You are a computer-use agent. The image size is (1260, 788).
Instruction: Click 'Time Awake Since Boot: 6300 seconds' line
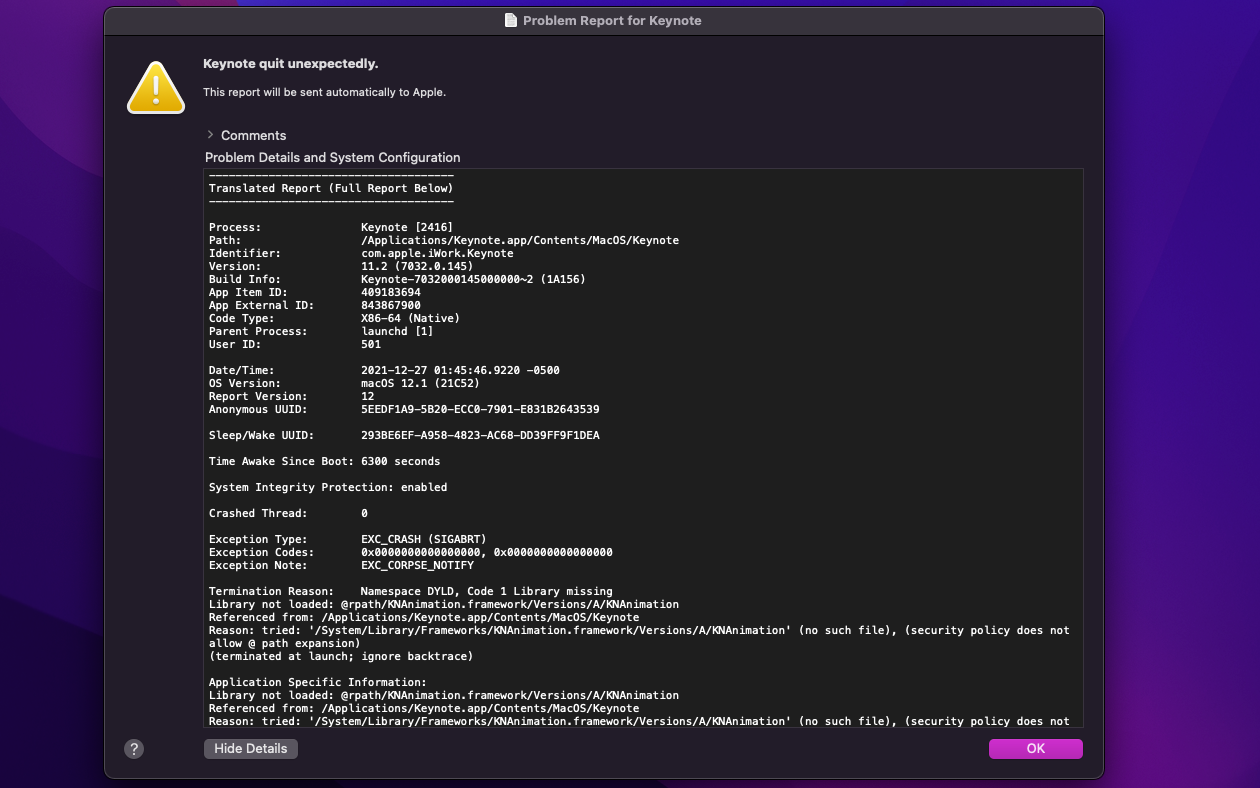click(x=324, y=461)
